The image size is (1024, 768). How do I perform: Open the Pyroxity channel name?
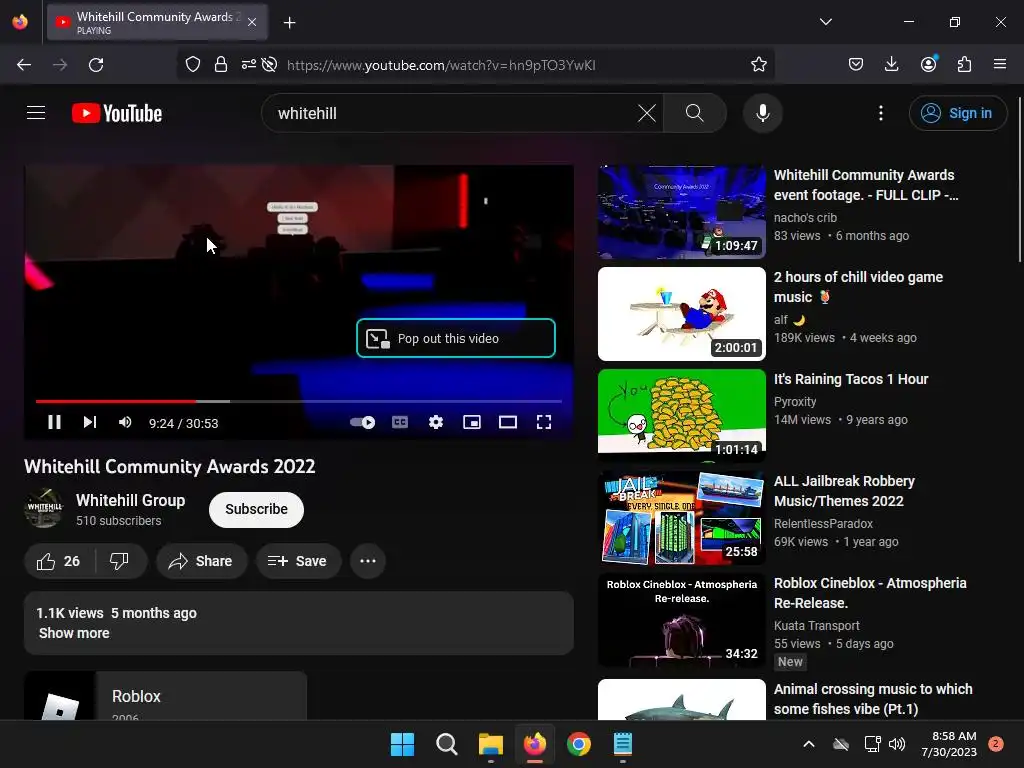(x=795, y=402)
